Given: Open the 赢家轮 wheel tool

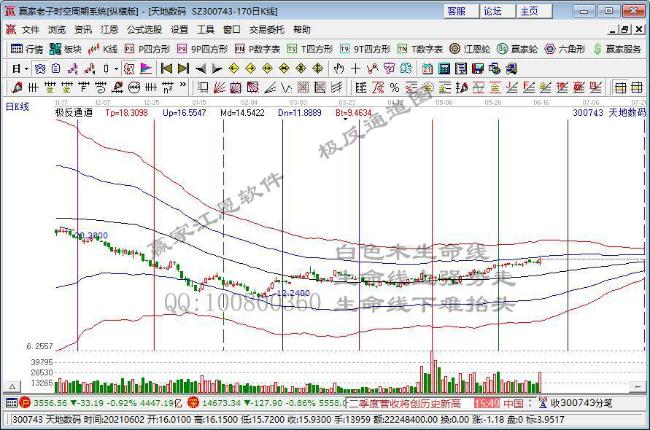Looking at the screenshot, I should 517,49.
